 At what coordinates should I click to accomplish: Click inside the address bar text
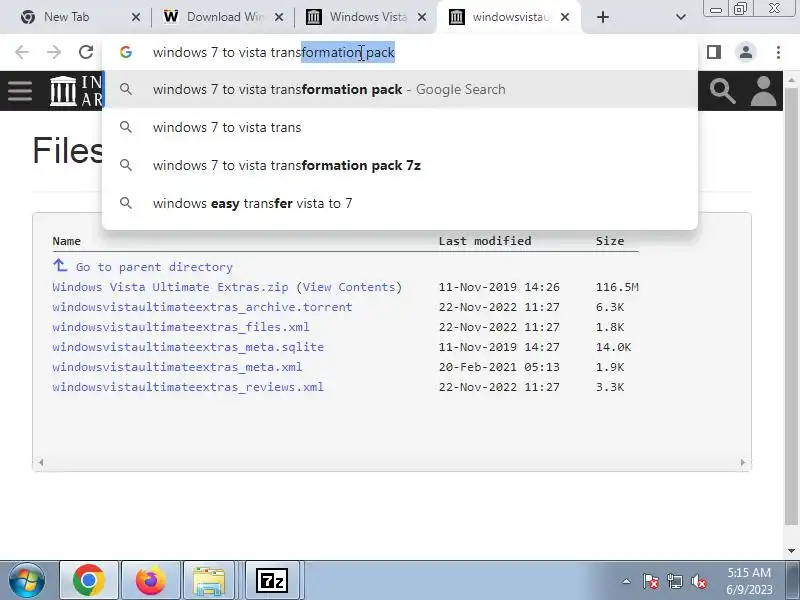click(273, 52)
